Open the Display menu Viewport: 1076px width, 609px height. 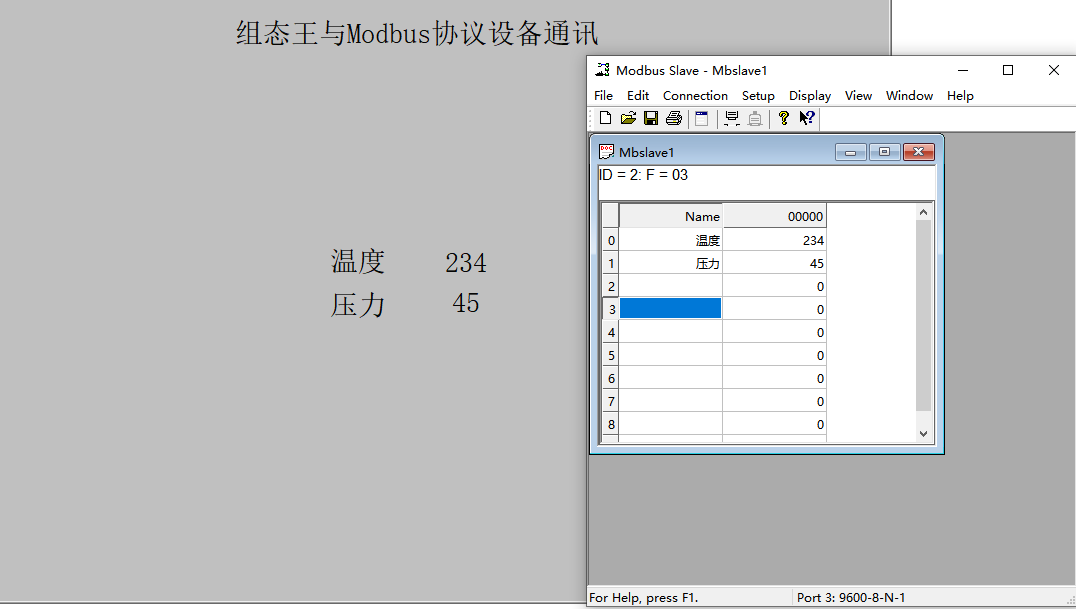coord(810,95)
